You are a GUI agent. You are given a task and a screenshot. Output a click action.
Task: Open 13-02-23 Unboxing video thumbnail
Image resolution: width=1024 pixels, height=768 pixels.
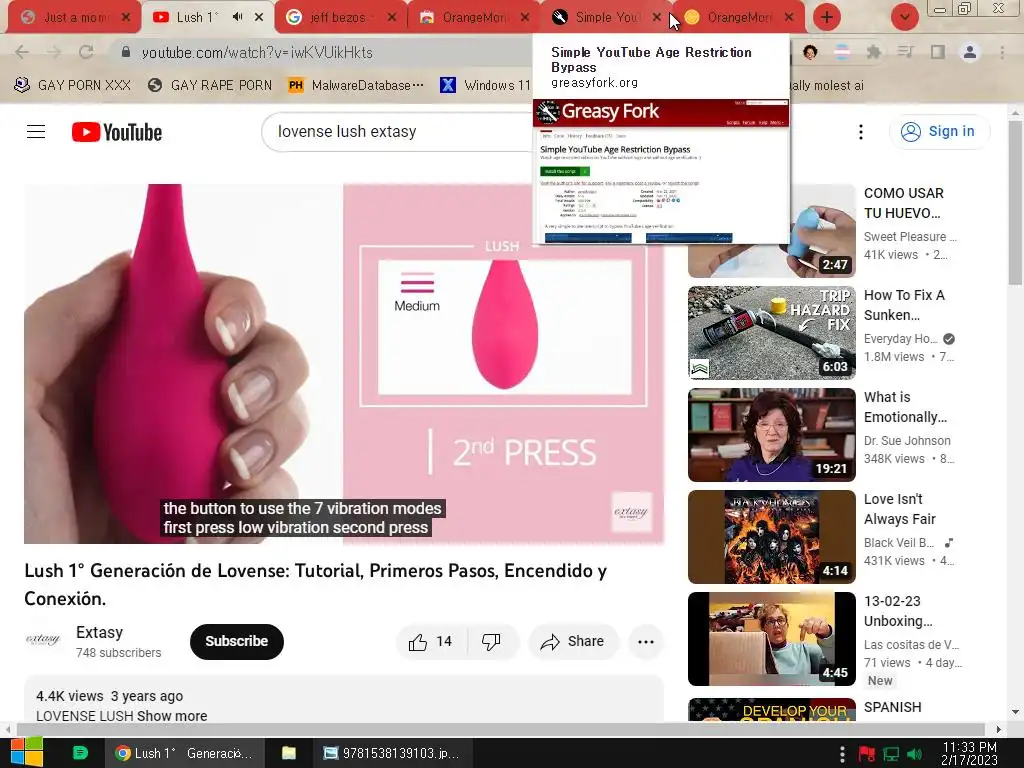(772, 639)
